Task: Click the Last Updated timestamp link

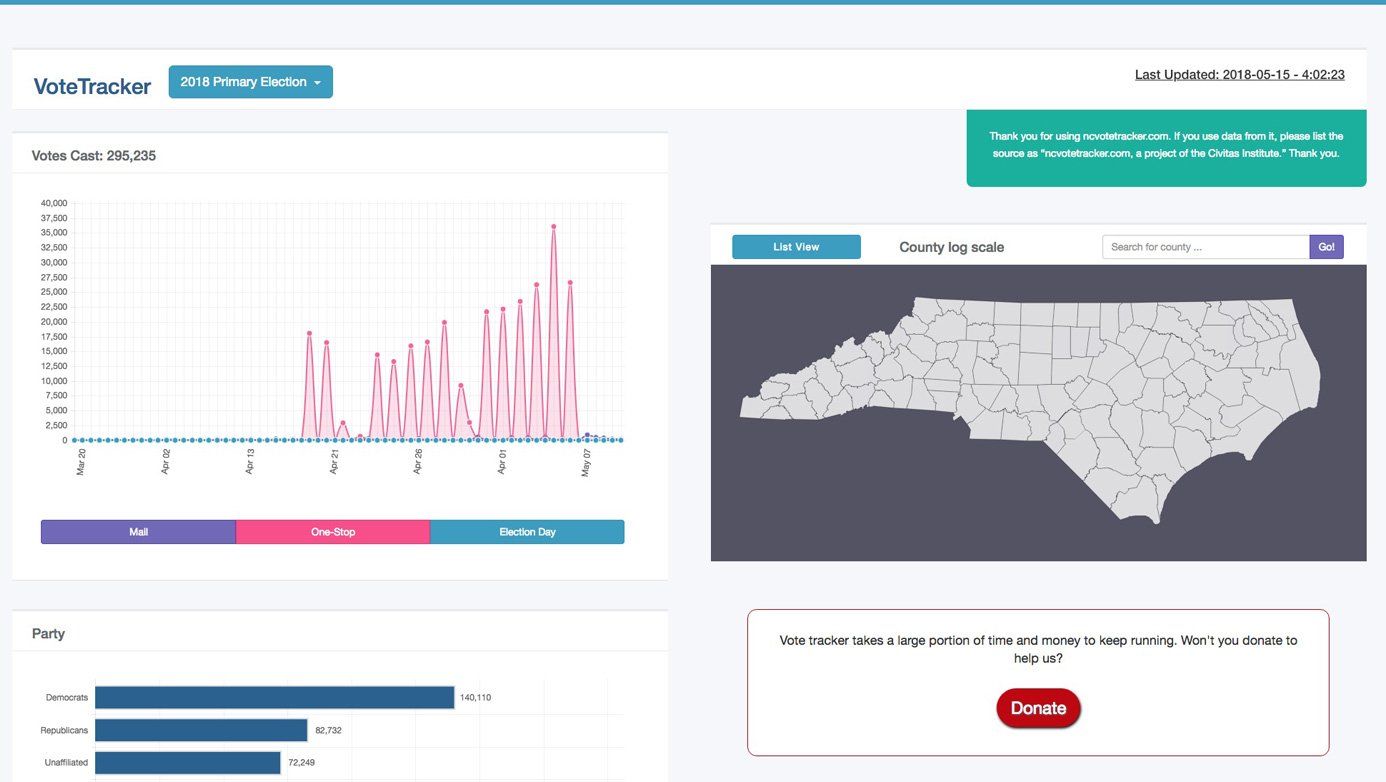Action: [1239, 74]
